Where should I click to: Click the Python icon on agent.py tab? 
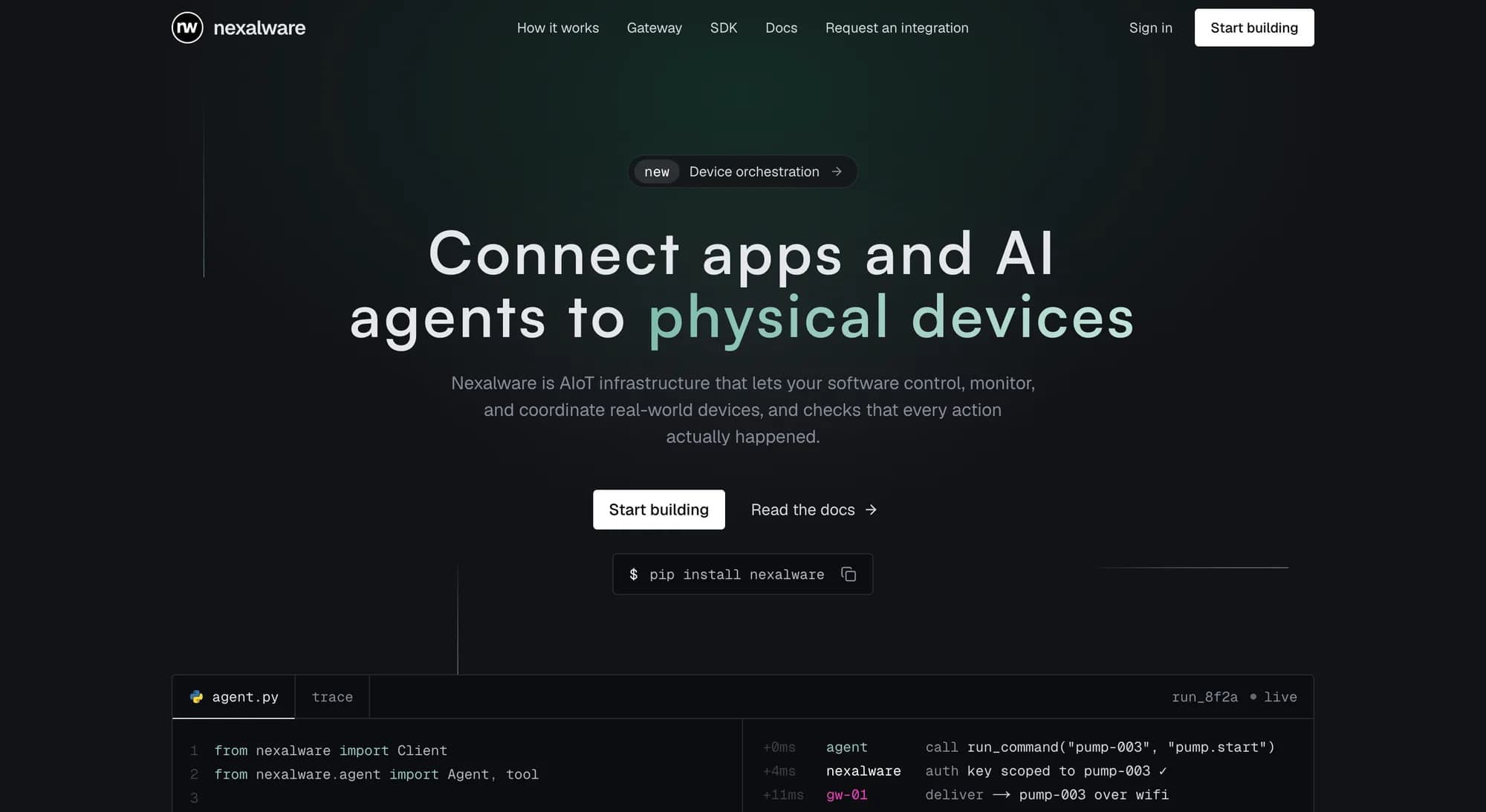[196, 697]
